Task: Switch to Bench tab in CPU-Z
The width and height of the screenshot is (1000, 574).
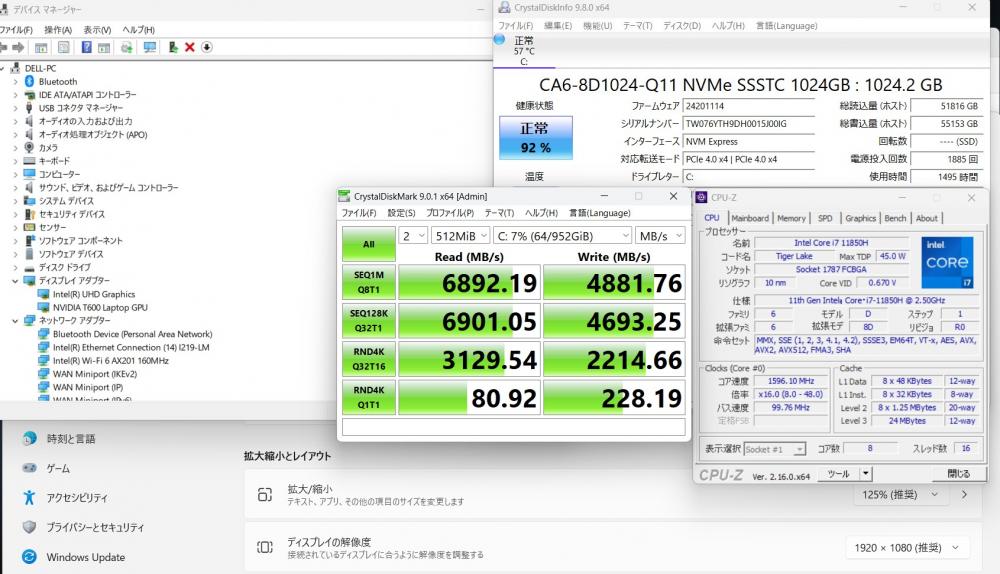Action: (895, 218)
